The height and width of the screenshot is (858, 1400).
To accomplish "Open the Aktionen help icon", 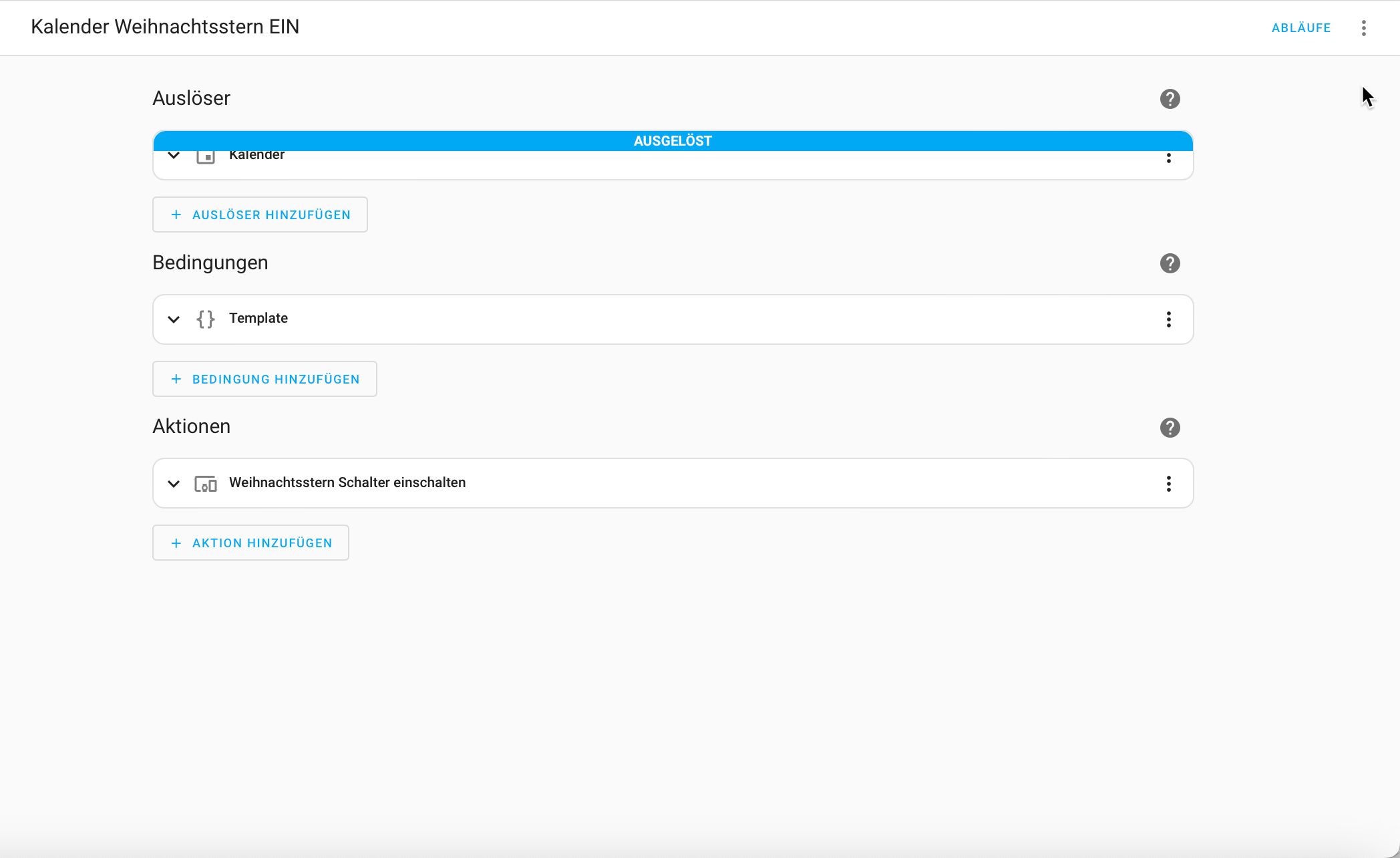I will pyautogui.click(x=1170, y=428).
